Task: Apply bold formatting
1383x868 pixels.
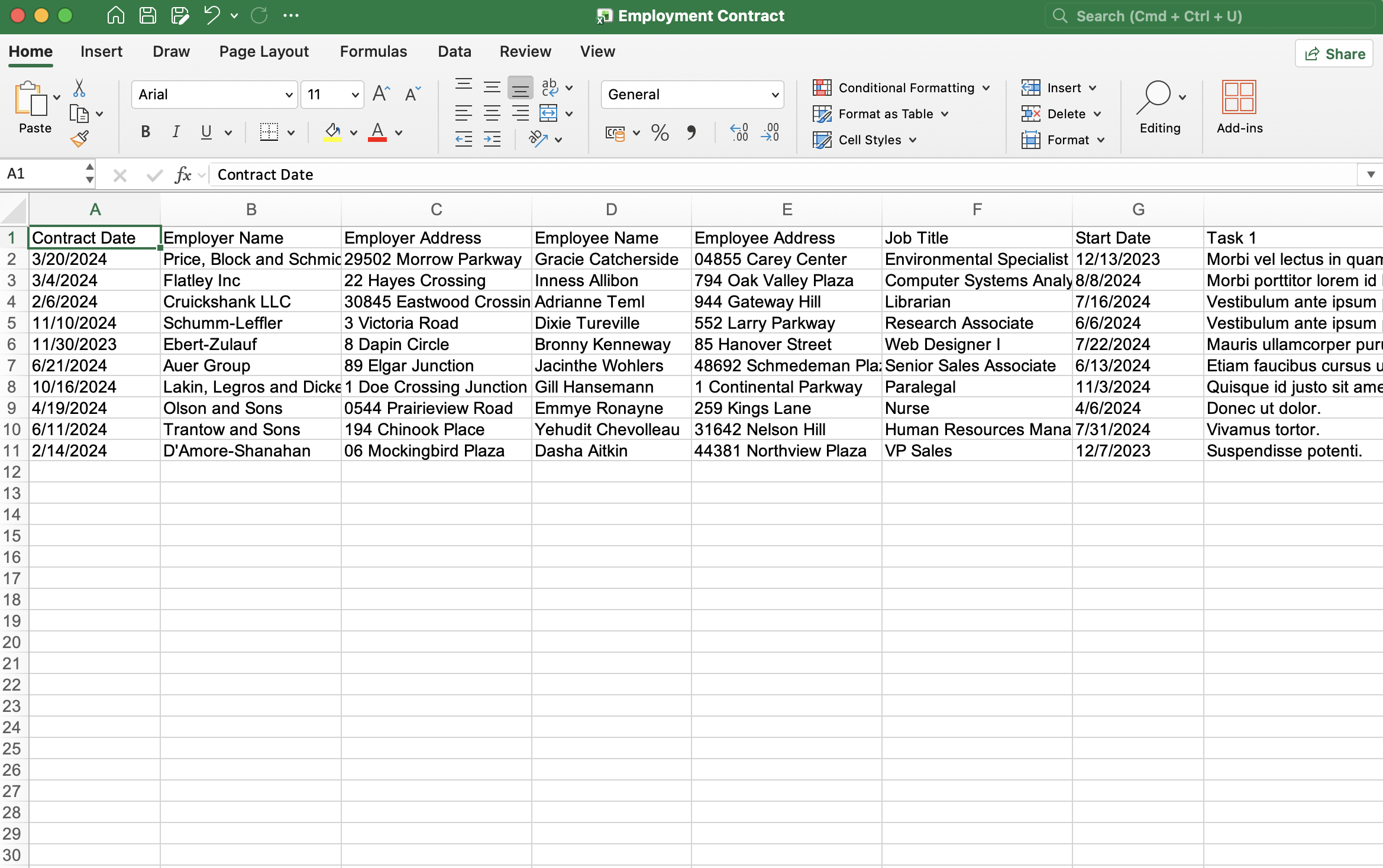Action: (145, 132)
